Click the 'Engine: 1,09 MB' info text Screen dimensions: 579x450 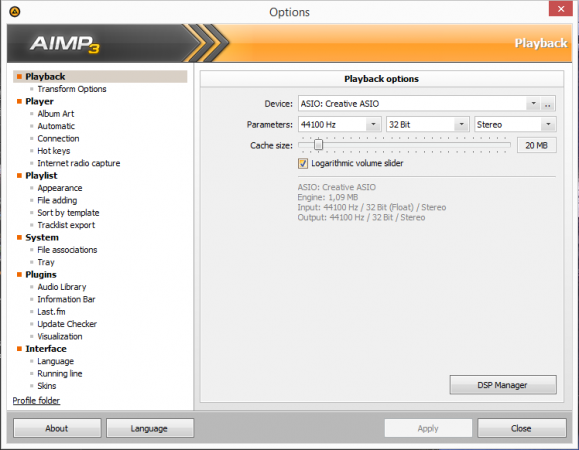(x=328, y=197)
